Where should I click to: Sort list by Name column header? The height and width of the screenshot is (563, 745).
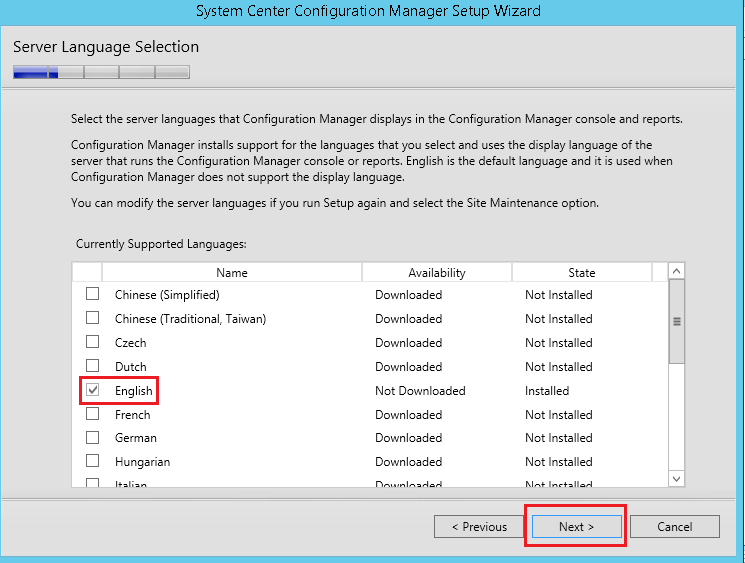(231, 272)
